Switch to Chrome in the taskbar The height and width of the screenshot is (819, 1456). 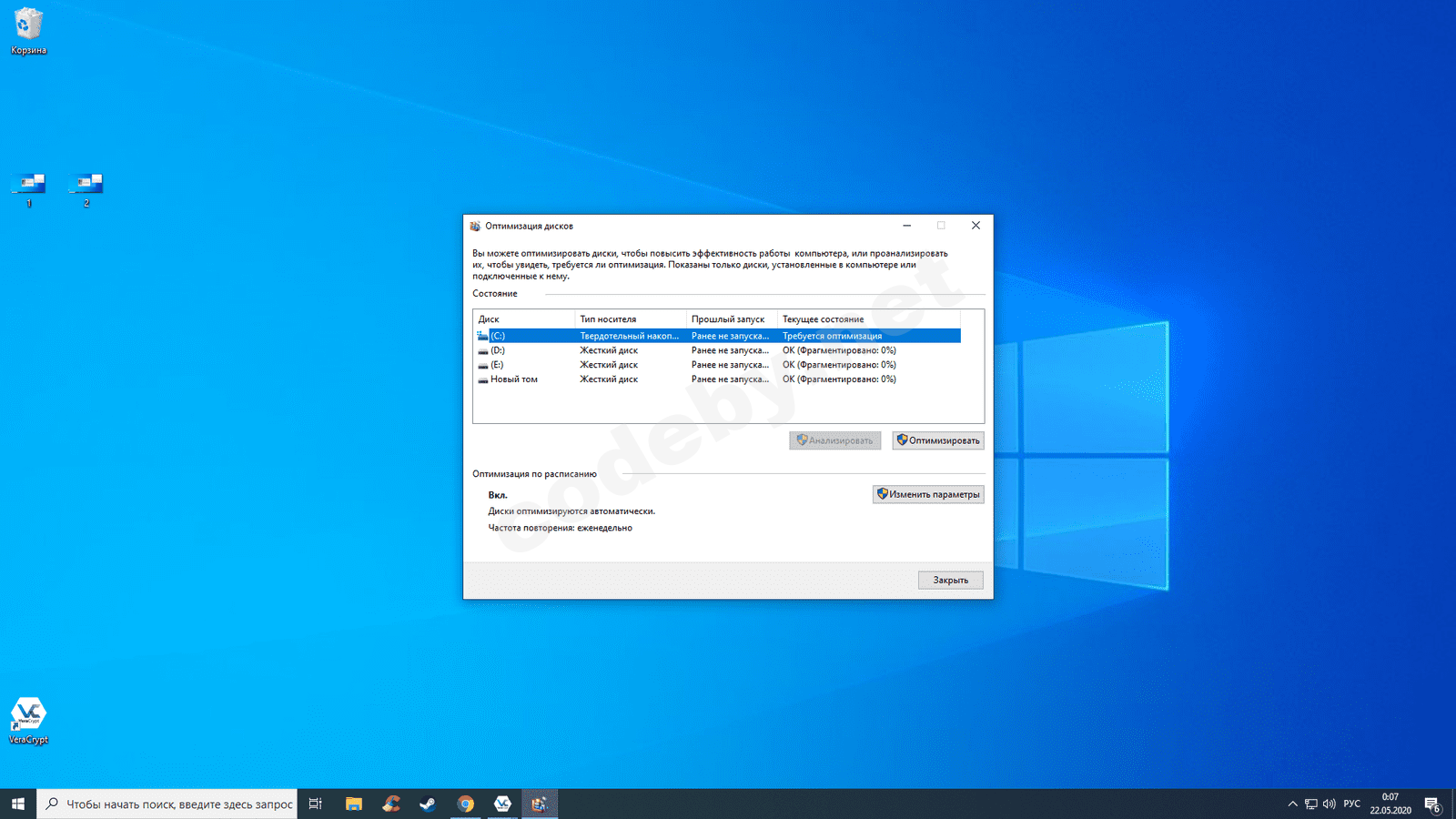click(x=465, y=804)
